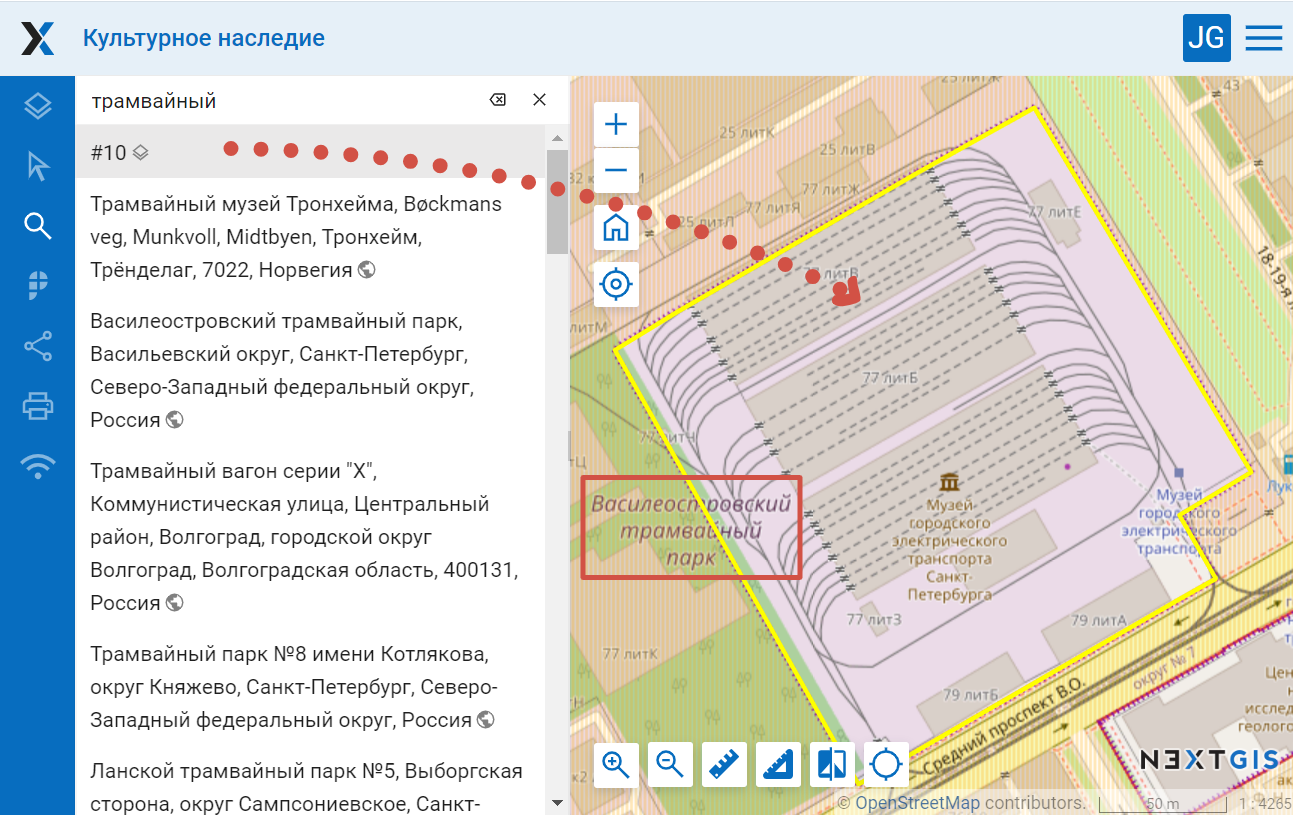Open the segmented-circle panel icon below search
Viewport: 1293px width, 815px height.
pos(38,286)
